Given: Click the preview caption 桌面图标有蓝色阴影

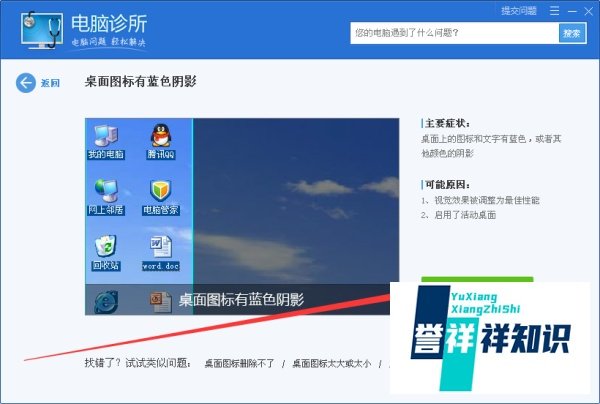Looking at the screenshot, I should 241,300.
